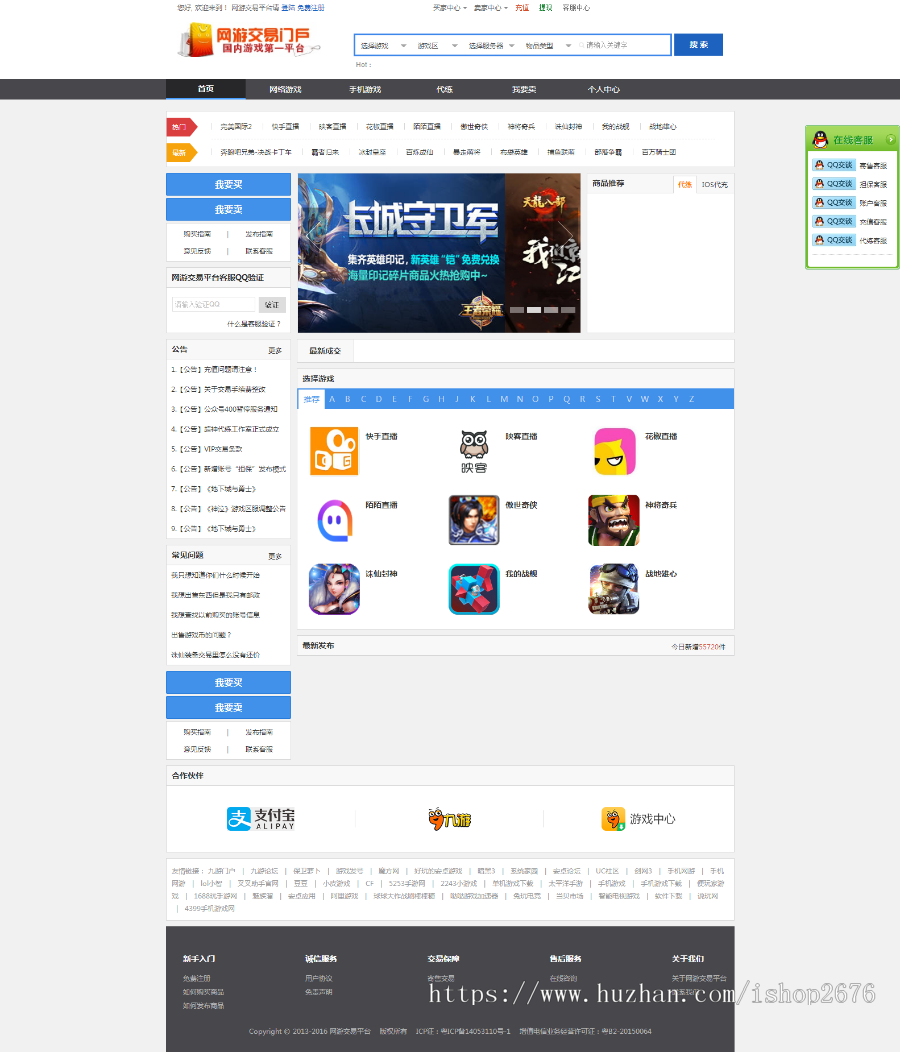Open the 傲世奇侠 game icon
Image resolution: width=900 pixels, height=1052 pixels.
(474, 520)
